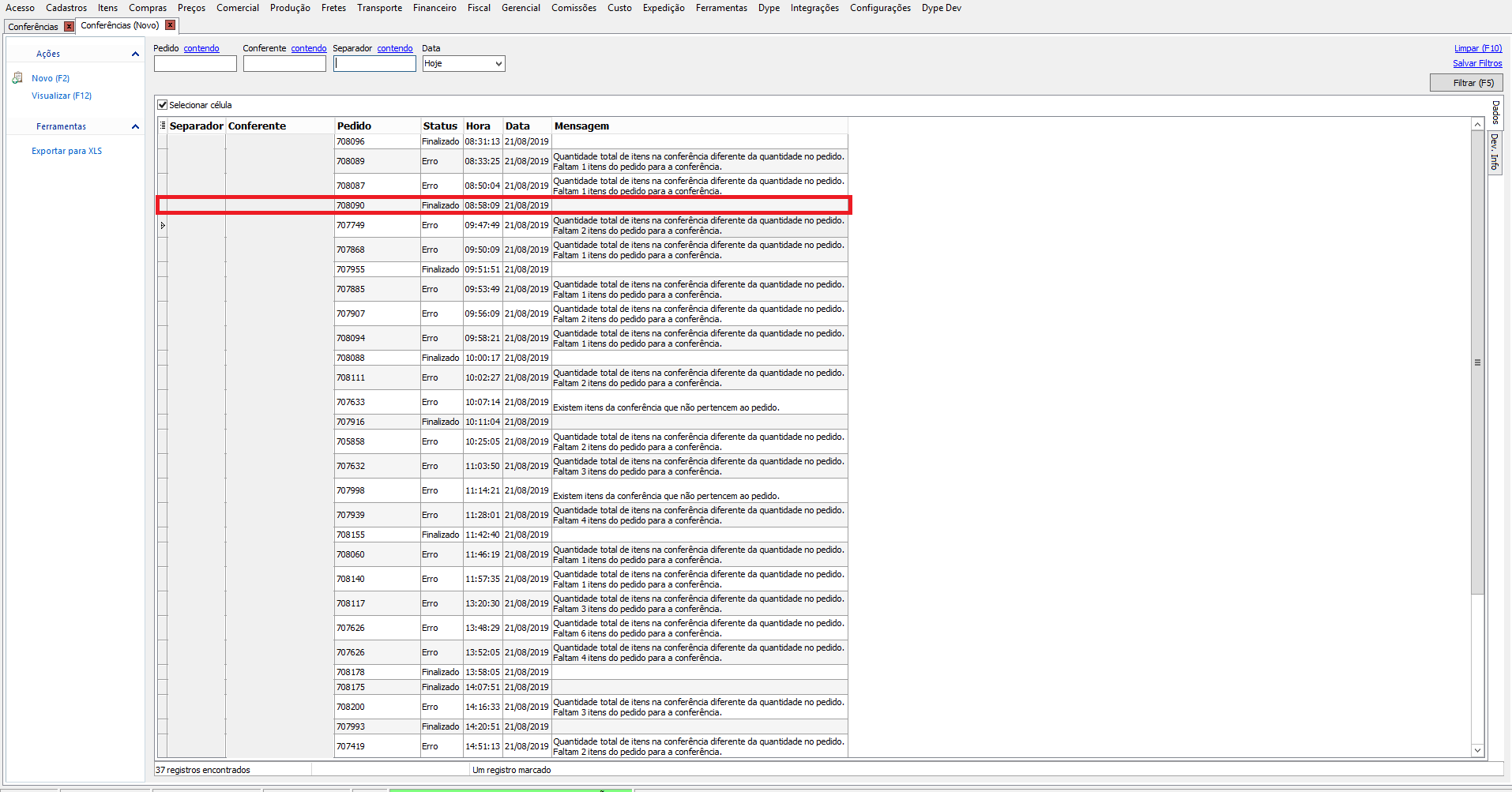Open the Expedição menu
Viewport: 1512px width, 792px height.
point(664,8)
